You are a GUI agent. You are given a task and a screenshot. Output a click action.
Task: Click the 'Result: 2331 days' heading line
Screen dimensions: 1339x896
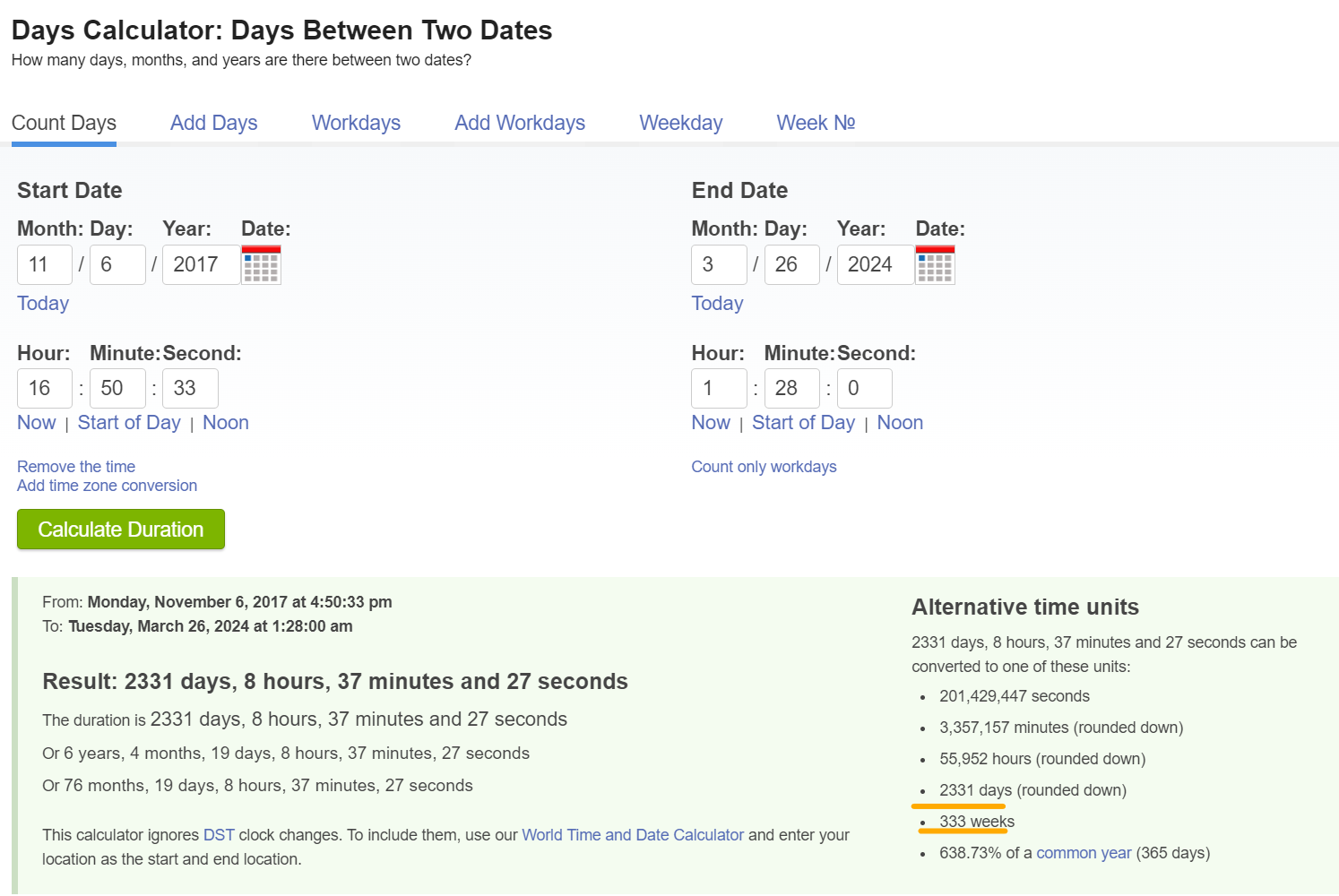point(335,682)
